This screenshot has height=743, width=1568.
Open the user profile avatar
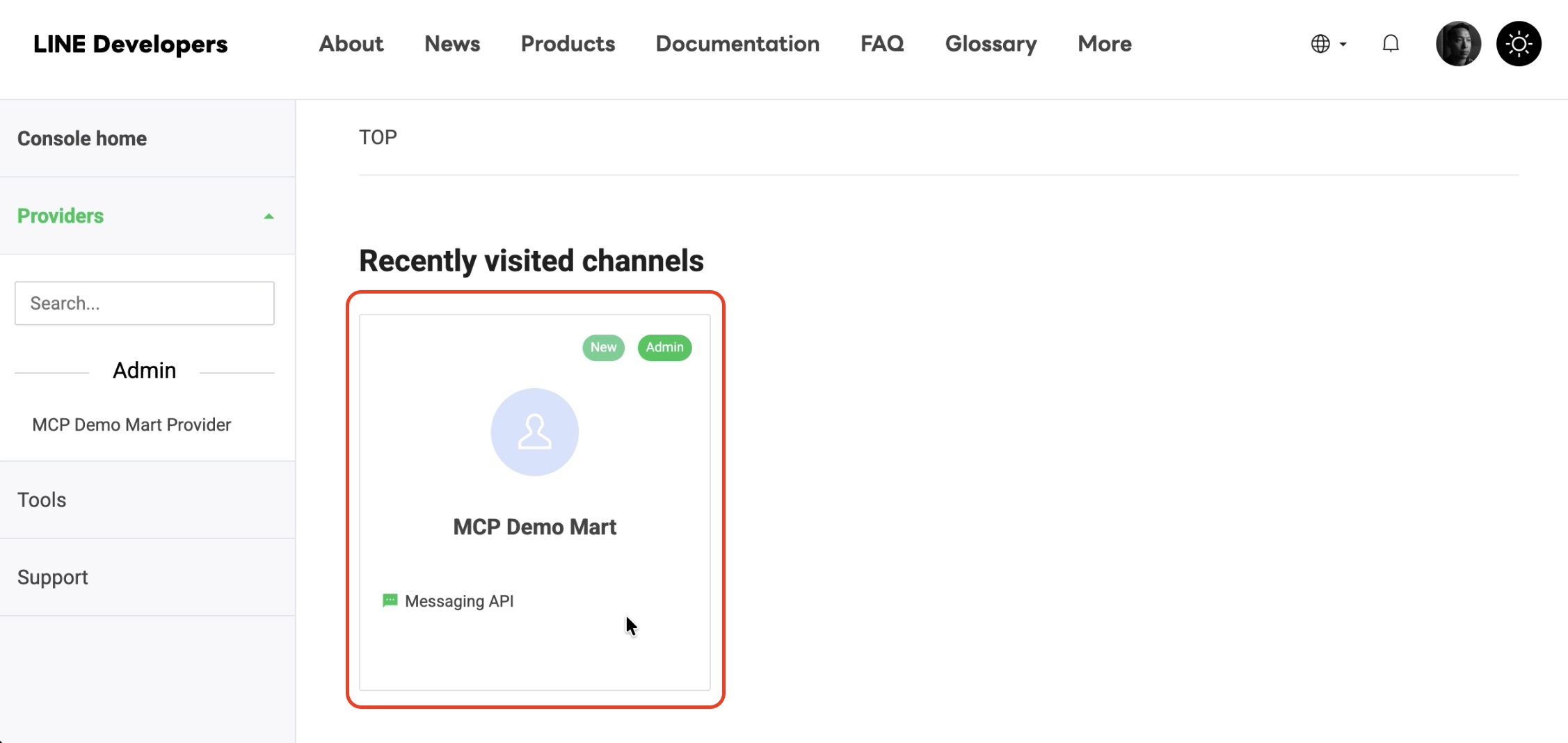click(1458, 44)
